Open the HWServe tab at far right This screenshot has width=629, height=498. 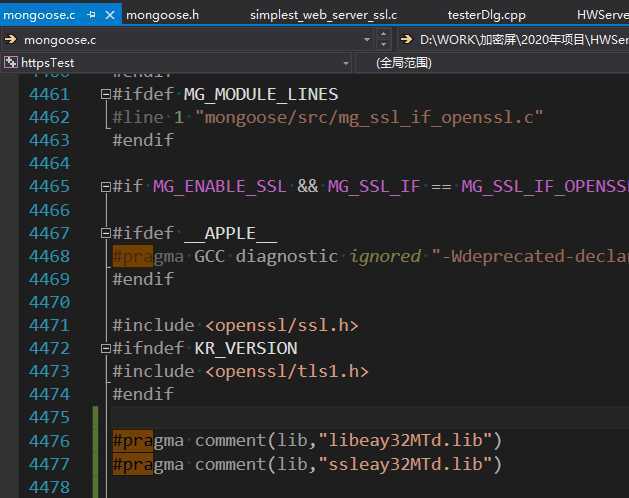click(x=602, y=14)
